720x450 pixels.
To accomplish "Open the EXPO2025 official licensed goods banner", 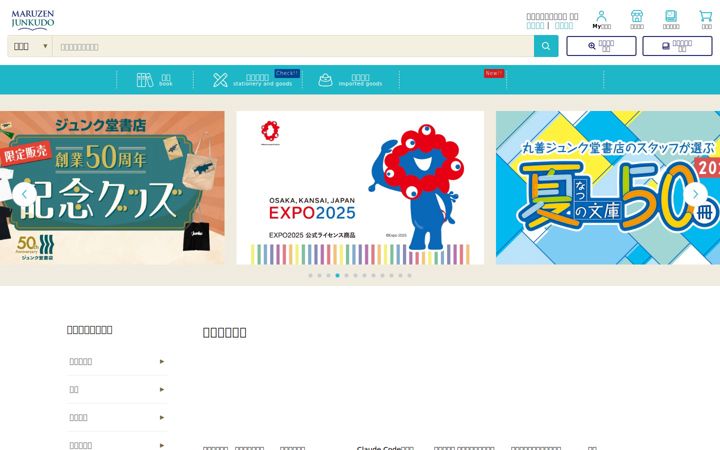I will (x=360, y=187).
